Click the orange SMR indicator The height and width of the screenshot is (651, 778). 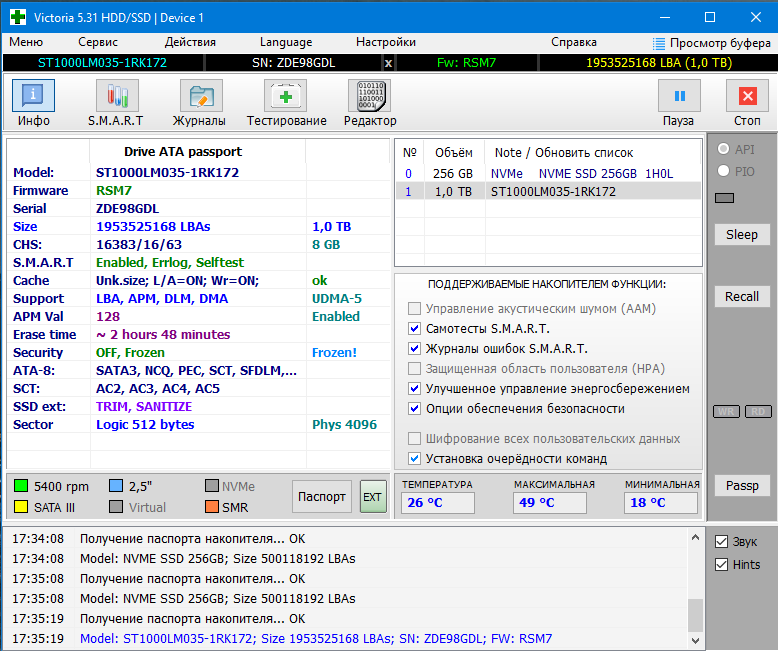coord(212,507)
